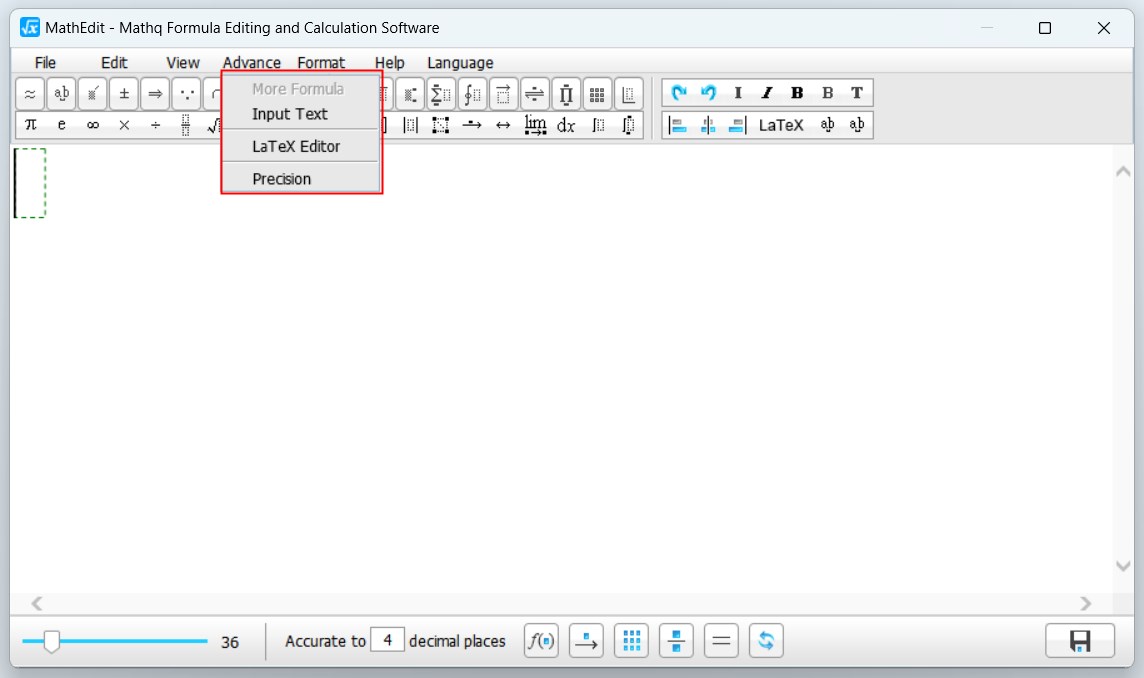This screenshot has height=678, width=1144.
Task: Click the bottom blue grid button
Action: pos(631,641)
